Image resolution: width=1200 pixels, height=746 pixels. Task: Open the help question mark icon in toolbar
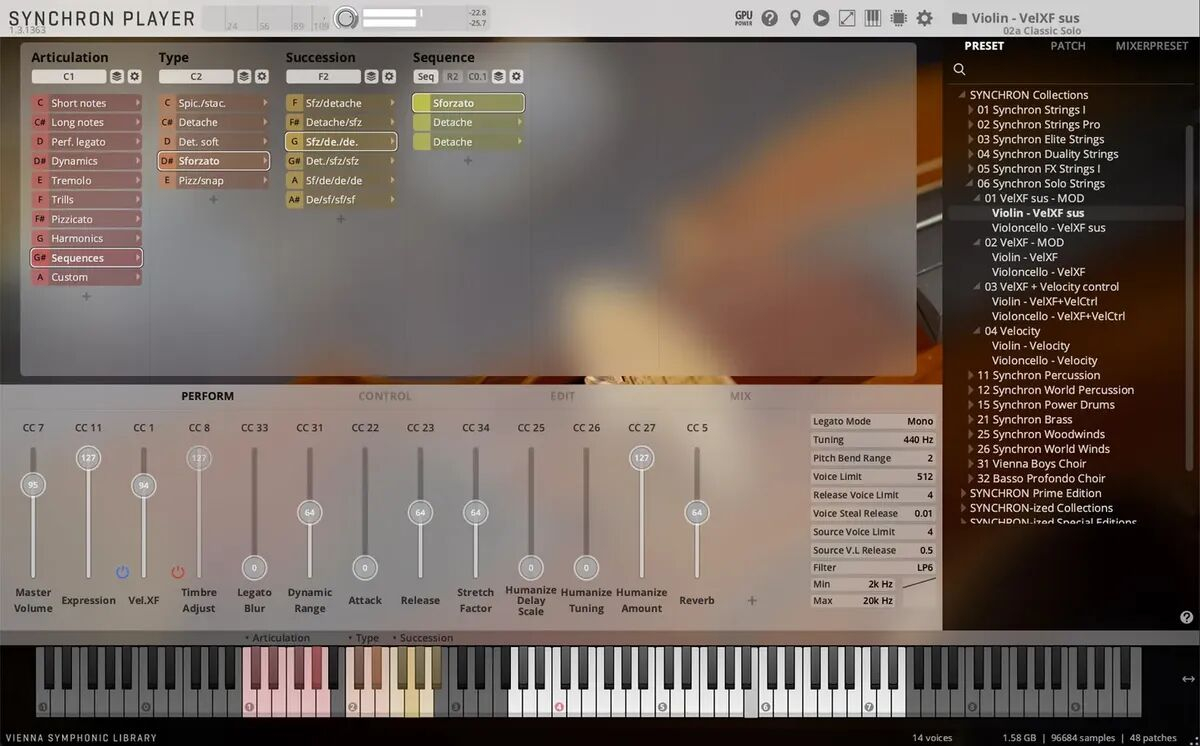[x=769, y=18]
